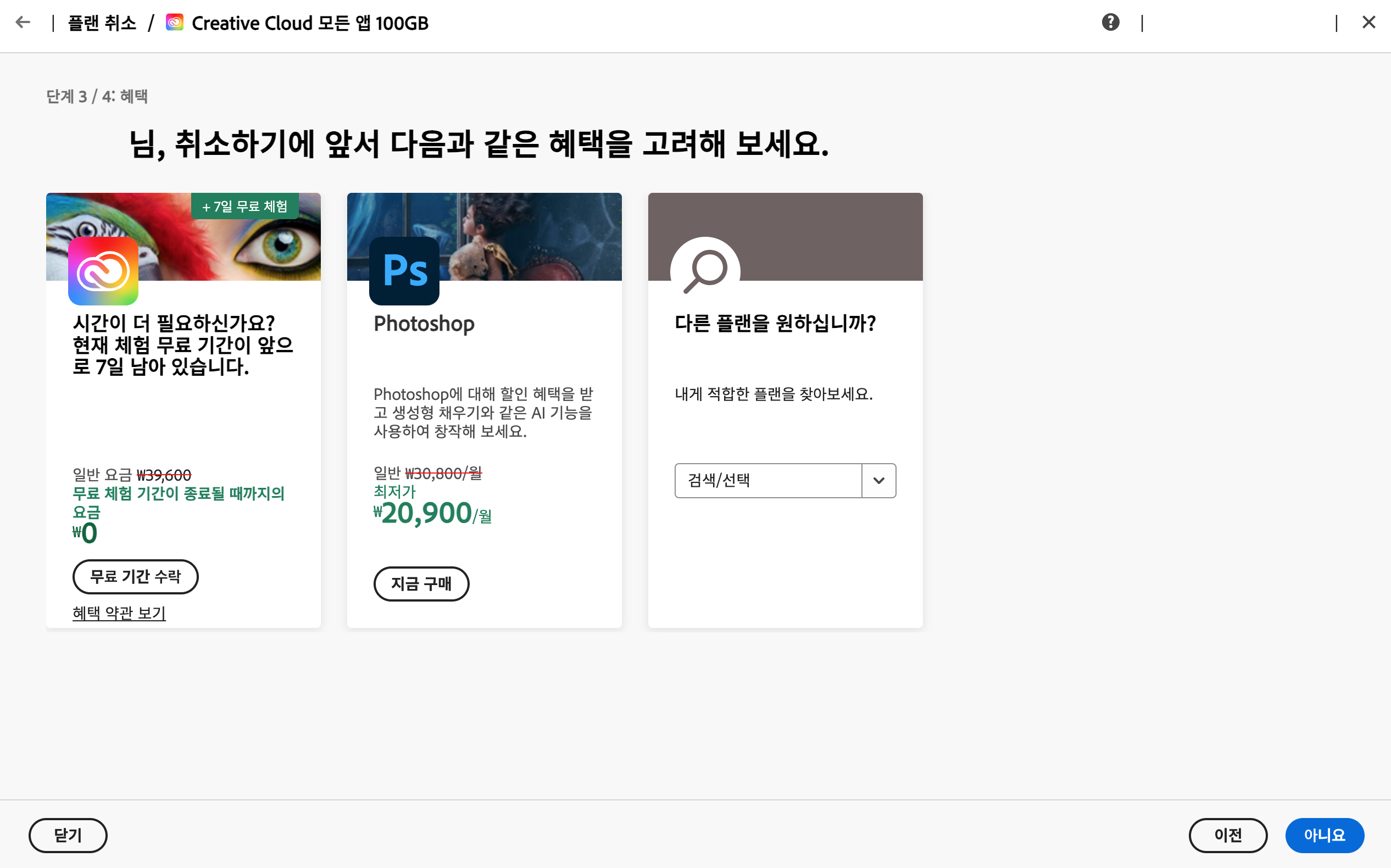This screenshot has width=1391, height=868.
Task: Open the help question mark icon
Action: [x=1110, y=23]
